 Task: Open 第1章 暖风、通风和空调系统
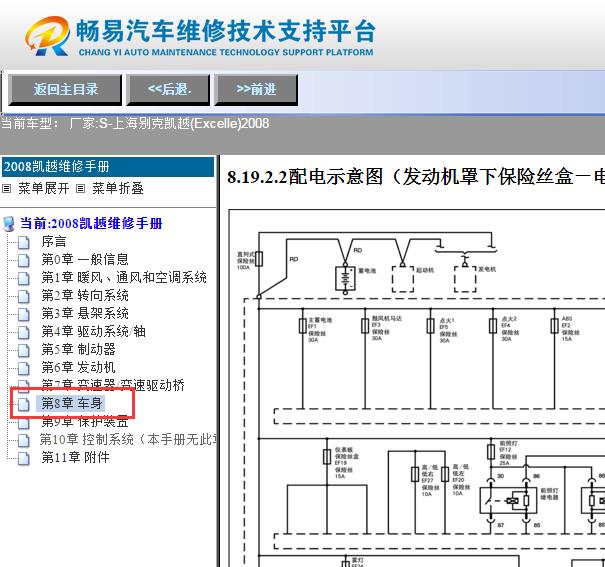click(x=124, y=277)
